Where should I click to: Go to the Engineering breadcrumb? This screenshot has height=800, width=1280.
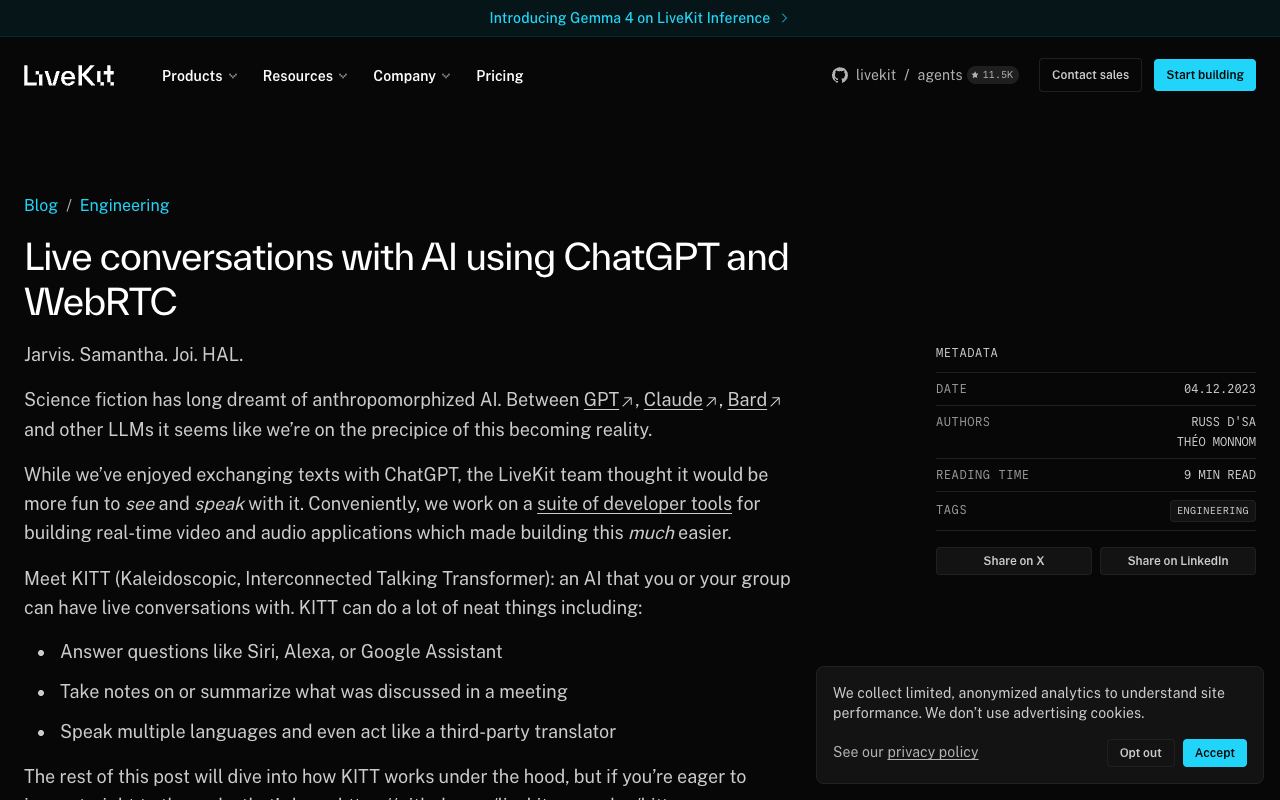[x=124, y=205]
